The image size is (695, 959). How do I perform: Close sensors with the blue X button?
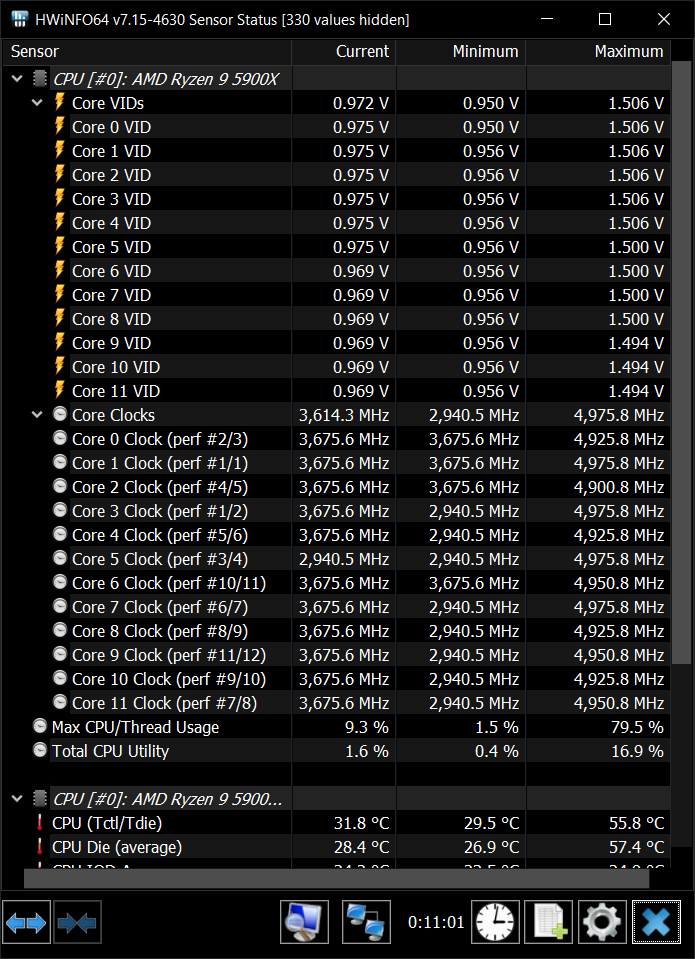click(656, 922)
